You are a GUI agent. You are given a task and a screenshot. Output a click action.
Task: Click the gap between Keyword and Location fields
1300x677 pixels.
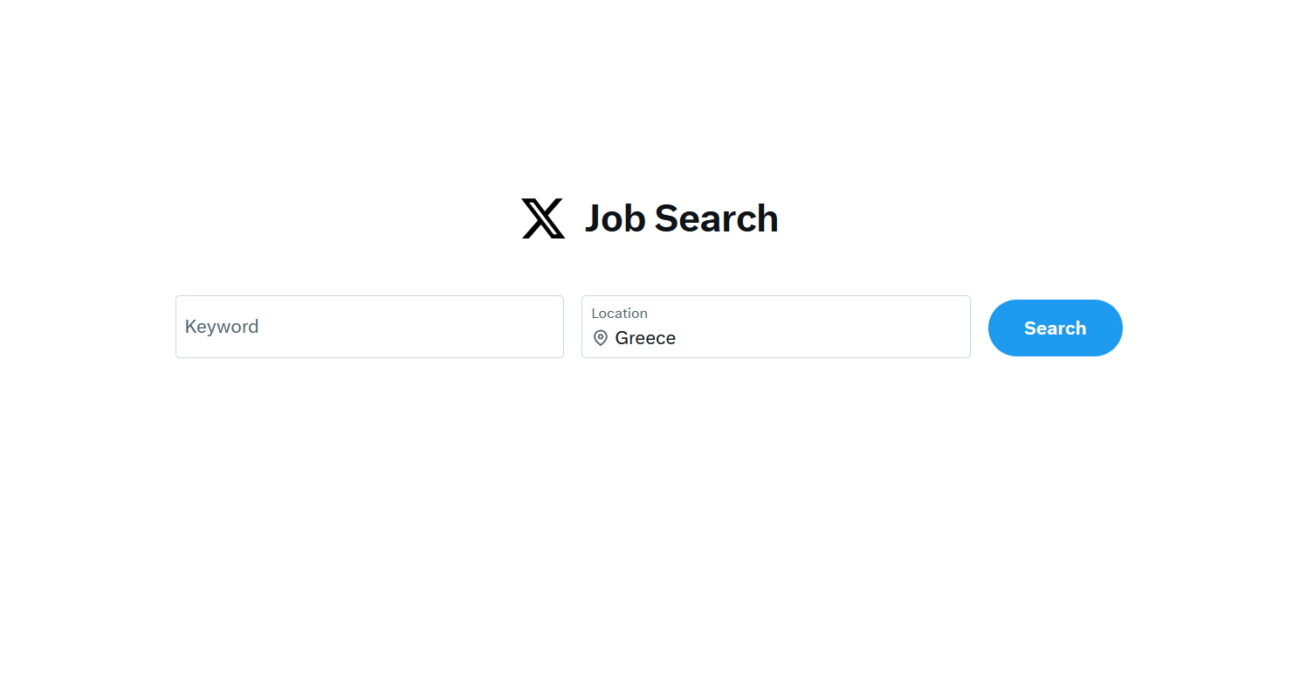point(573,326)
